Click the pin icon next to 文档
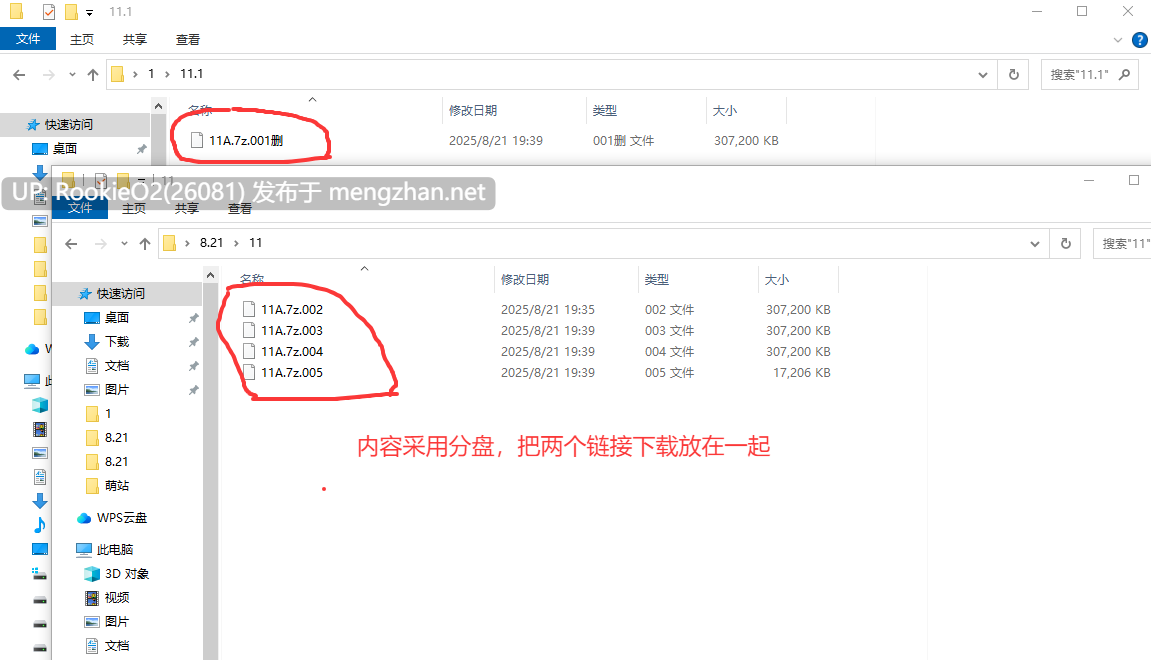The height and width of the screenshot is (660, 1151). (194, 366)
